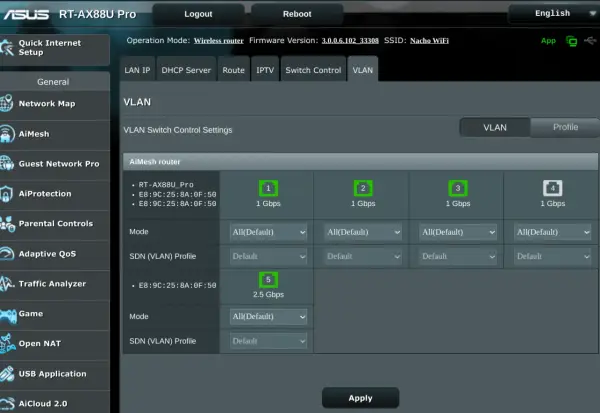The height and width of the screenshot is (413, 600).
Task: Click LAN port 1 icon
Action: [x=268, y=188]
